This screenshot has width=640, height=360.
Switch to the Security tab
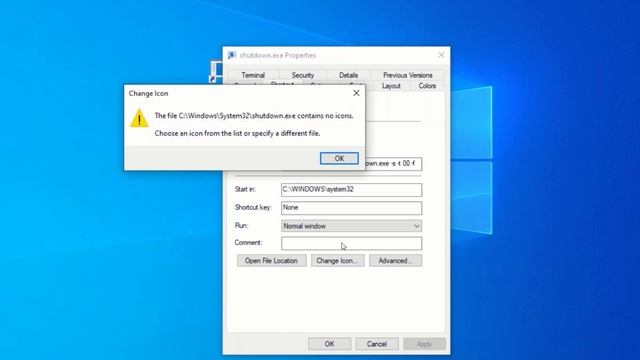302,75
